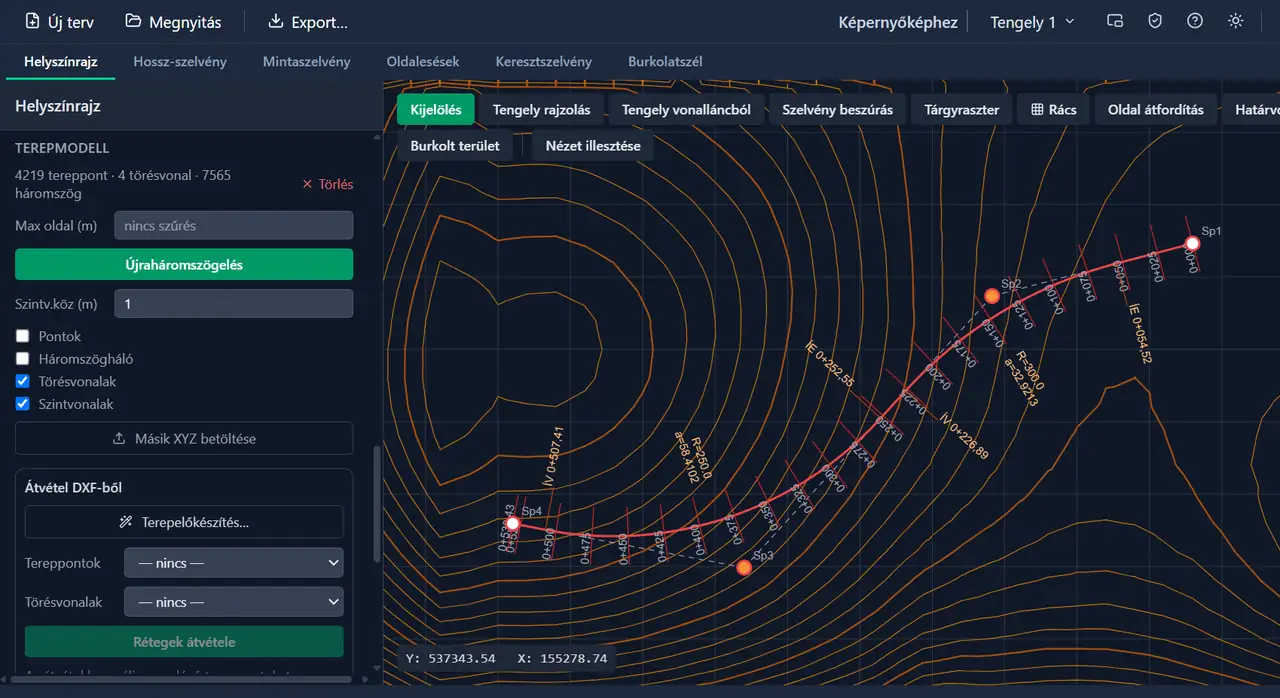Click the Új terv new-file icon
Image resolution: width=1280 pixels, height=698 pixels.
point(32,21)
